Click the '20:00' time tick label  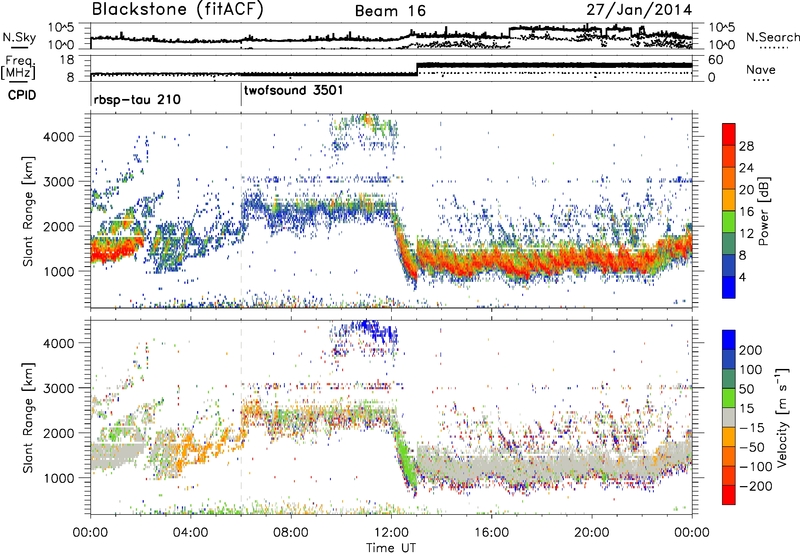coord(591,533)
